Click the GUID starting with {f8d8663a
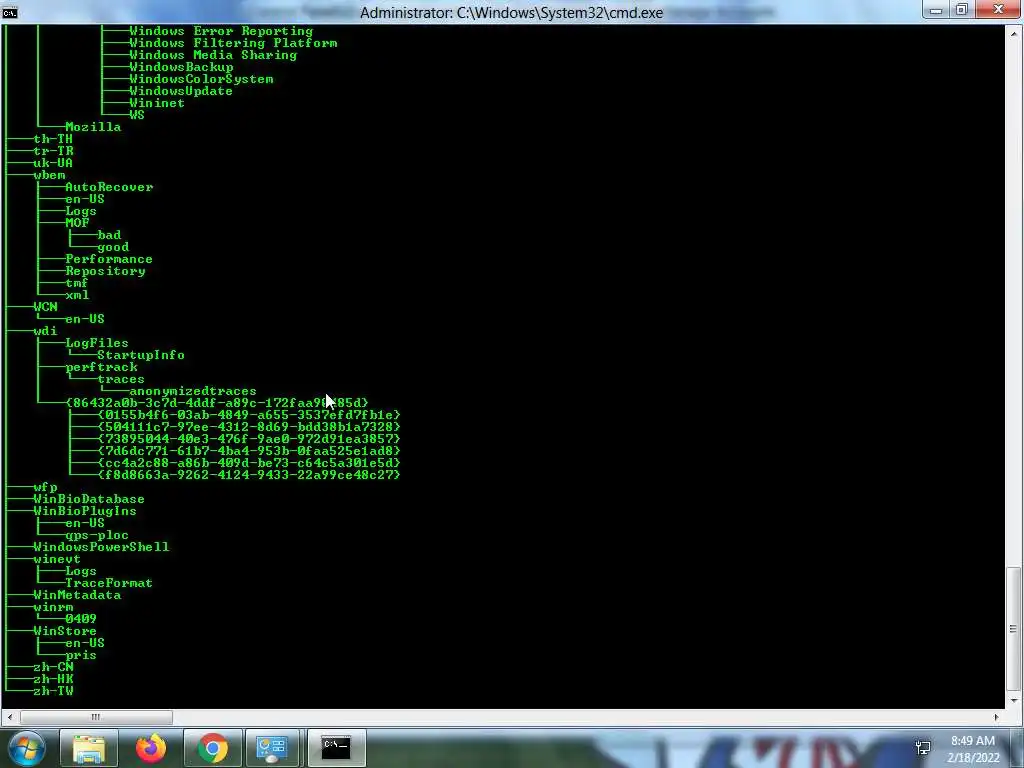1024x768 pixels. (x=249, y=475)
